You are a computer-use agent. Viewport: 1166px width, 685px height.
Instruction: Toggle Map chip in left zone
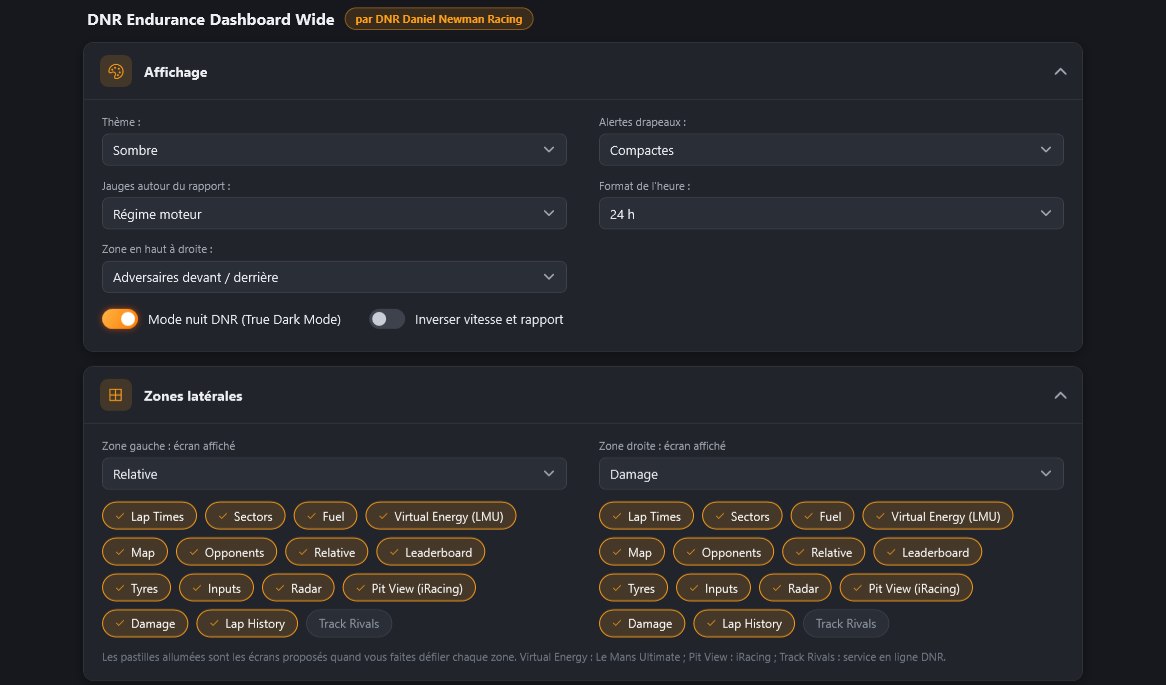[135, 552]
